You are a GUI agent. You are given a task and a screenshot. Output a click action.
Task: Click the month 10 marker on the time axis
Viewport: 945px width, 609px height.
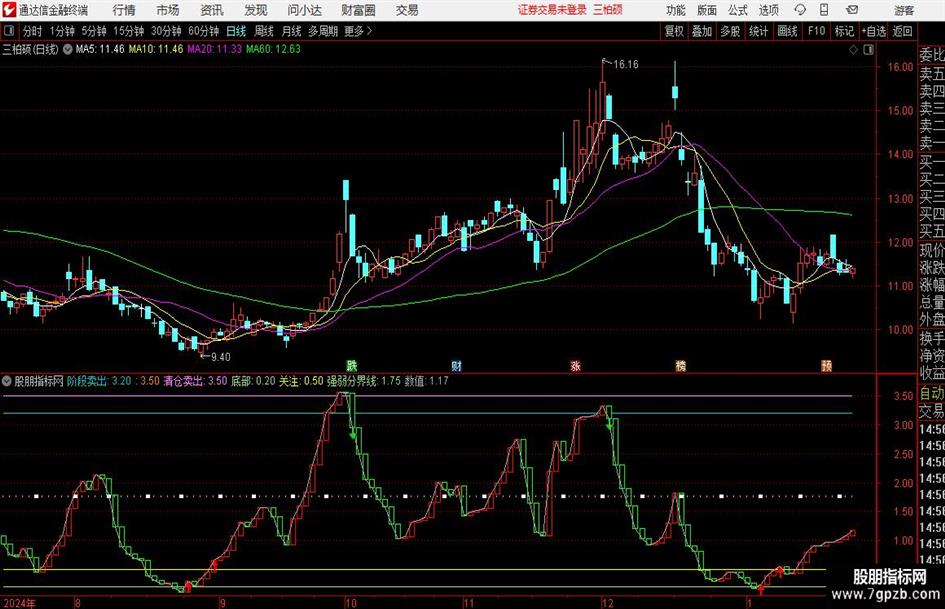tap(351, 603)
